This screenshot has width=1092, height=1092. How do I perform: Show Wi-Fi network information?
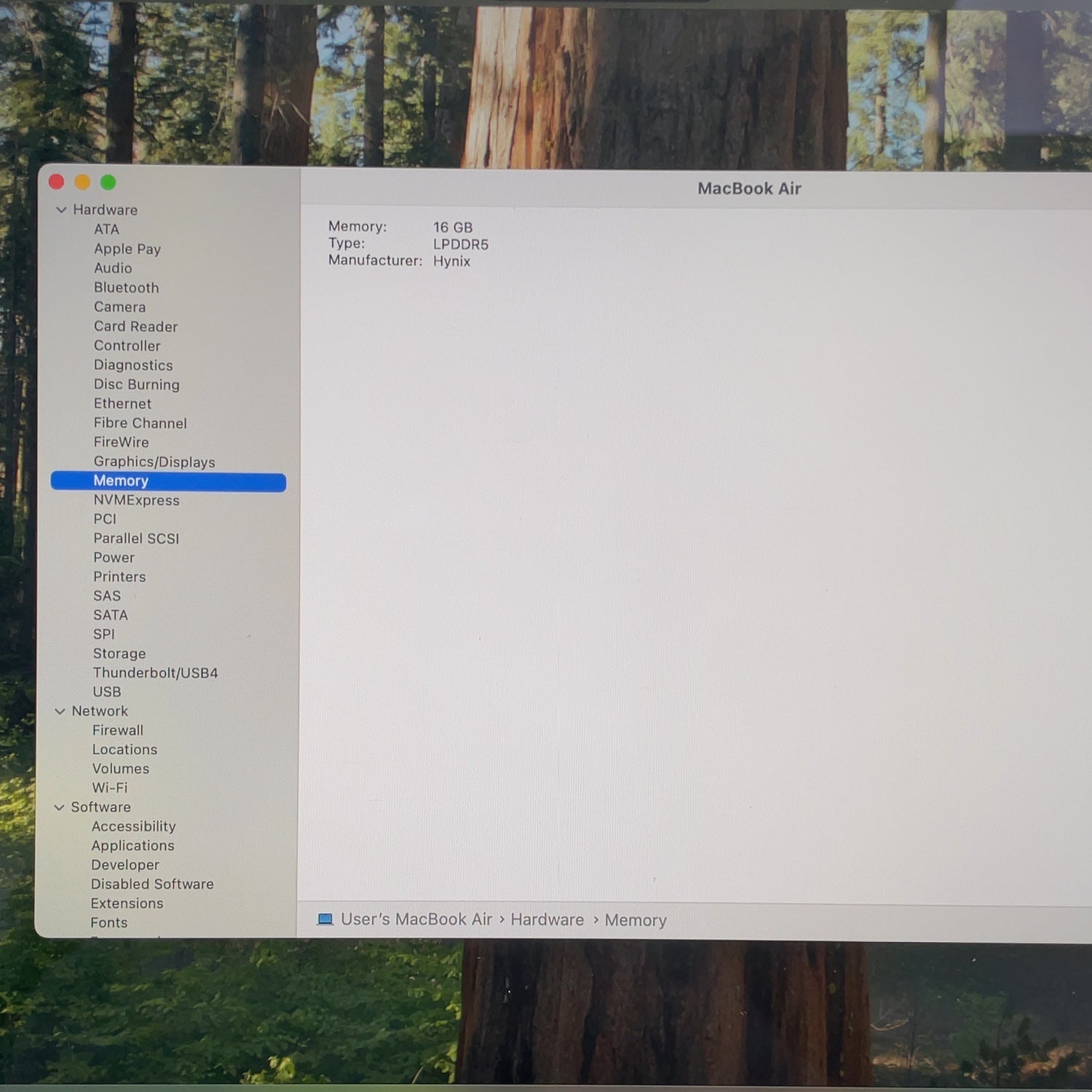coord(110,788)
